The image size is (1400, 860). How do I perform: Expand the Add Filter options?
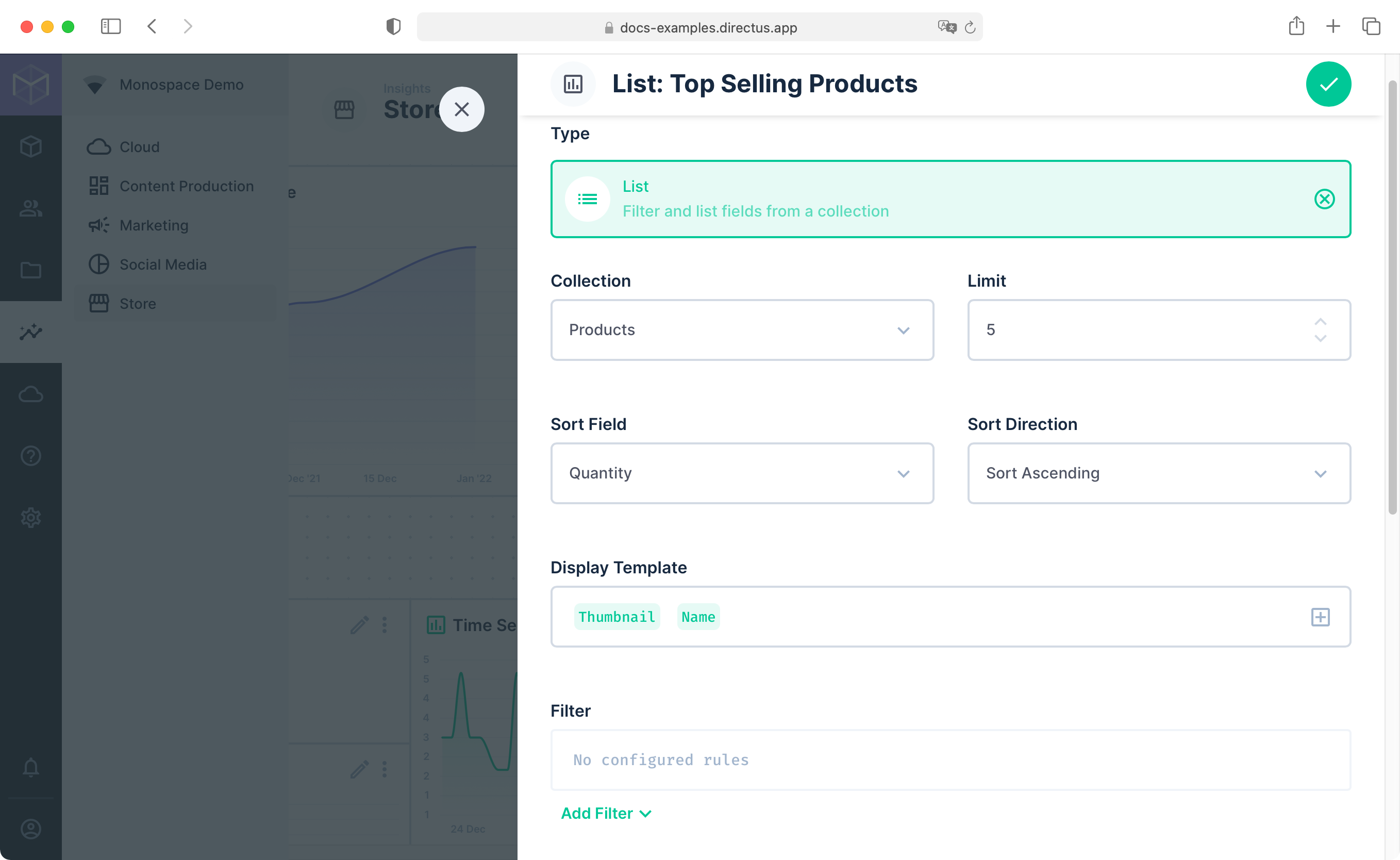606,813
